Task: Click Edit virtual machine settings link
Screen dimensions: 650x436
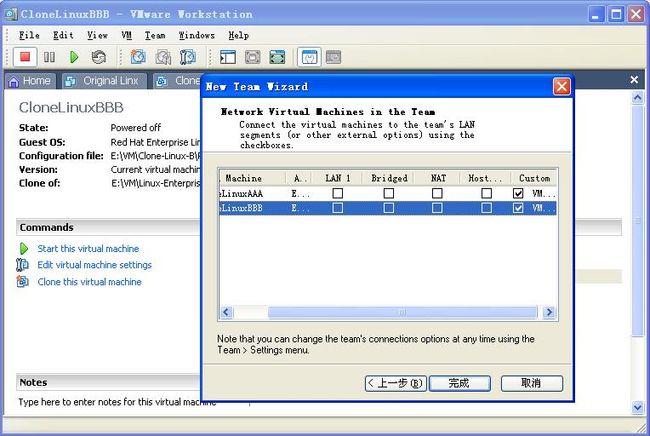Action: [95, 265]
